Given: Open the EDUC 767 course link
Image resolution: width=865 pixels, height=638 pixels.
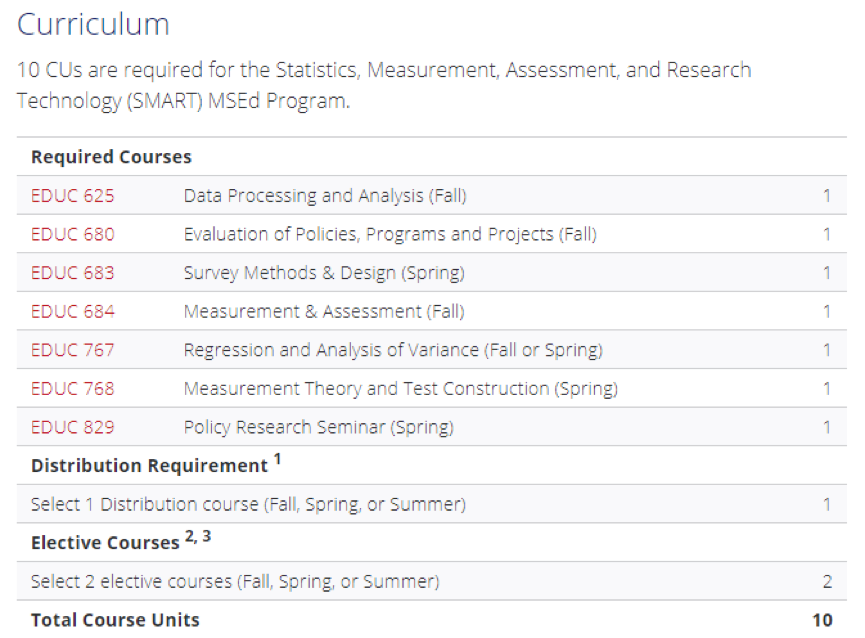Looking at the screenshot, I should [72, 350].
